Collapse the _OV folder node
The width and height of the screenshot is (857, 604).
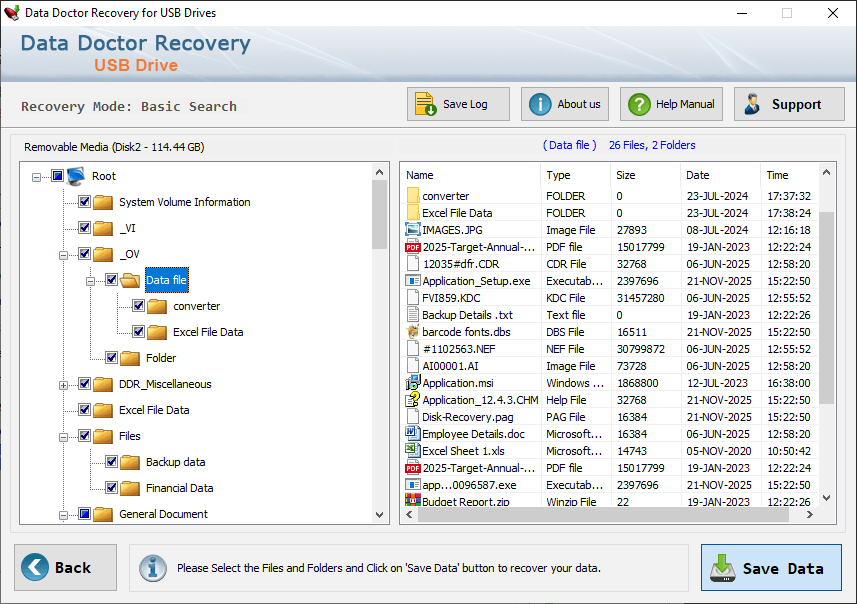pyautogui.click(x=63, y=255)
